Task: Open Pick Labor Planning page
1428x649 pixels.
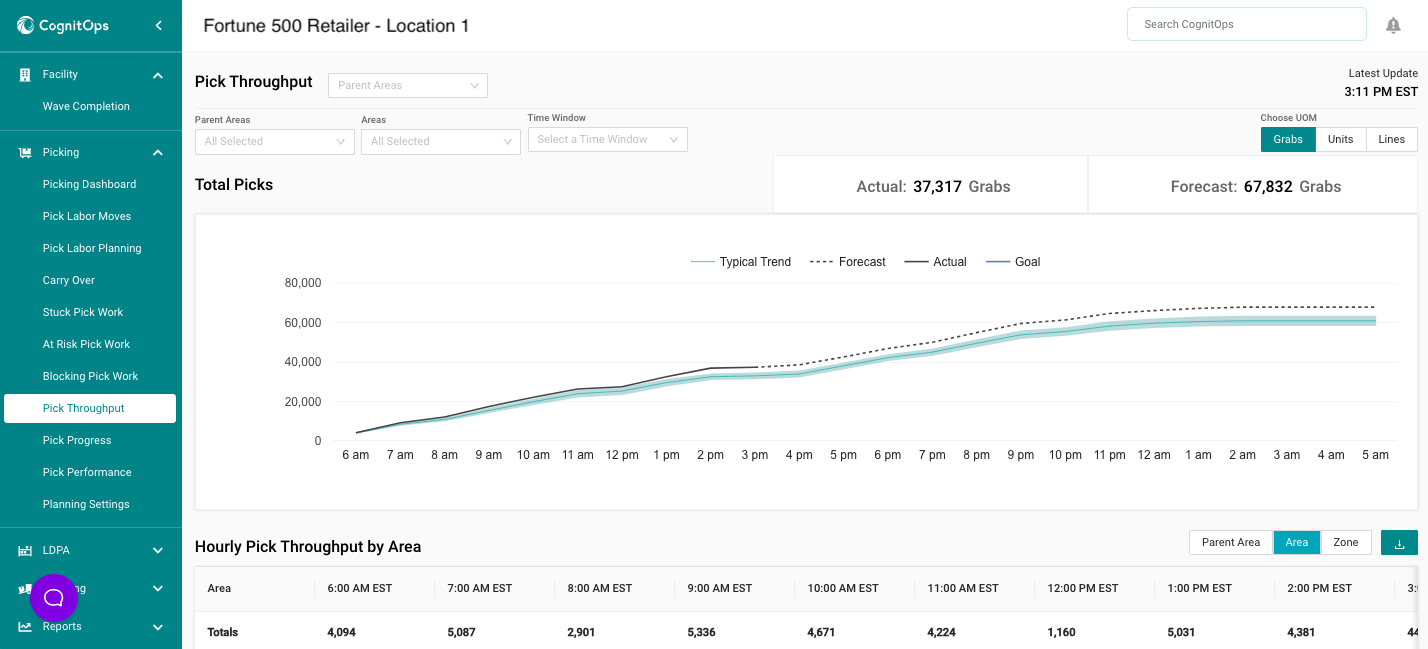Action: coord(92,248)
